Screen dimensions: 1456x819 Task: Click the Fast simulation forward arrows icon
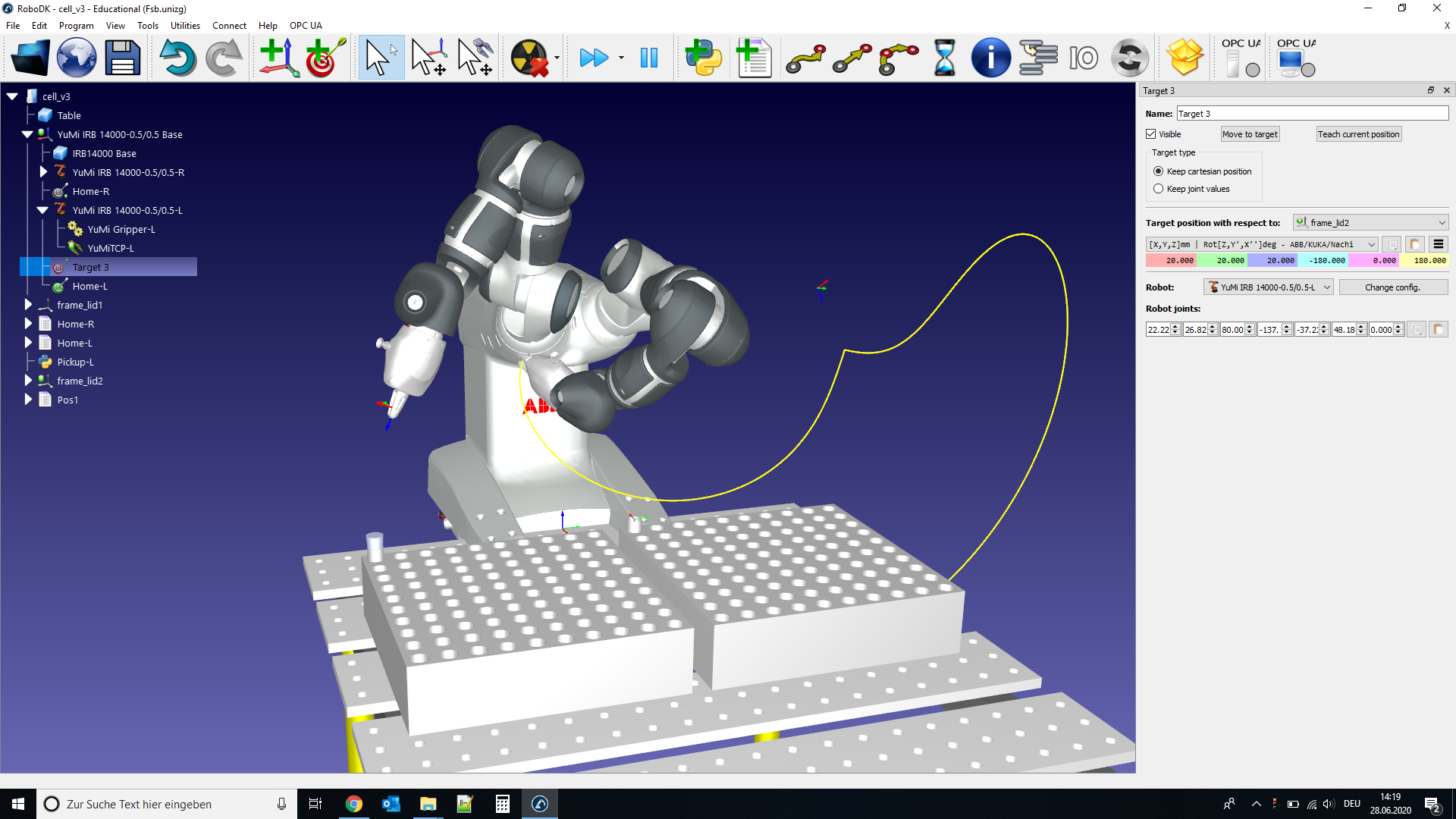click(x=594, y=58)
